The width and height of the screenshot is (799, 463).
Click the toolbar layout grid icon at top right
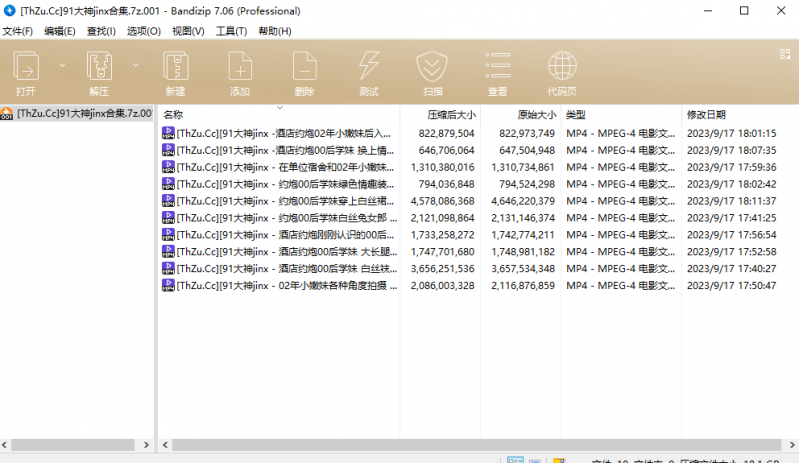[785, 54]
